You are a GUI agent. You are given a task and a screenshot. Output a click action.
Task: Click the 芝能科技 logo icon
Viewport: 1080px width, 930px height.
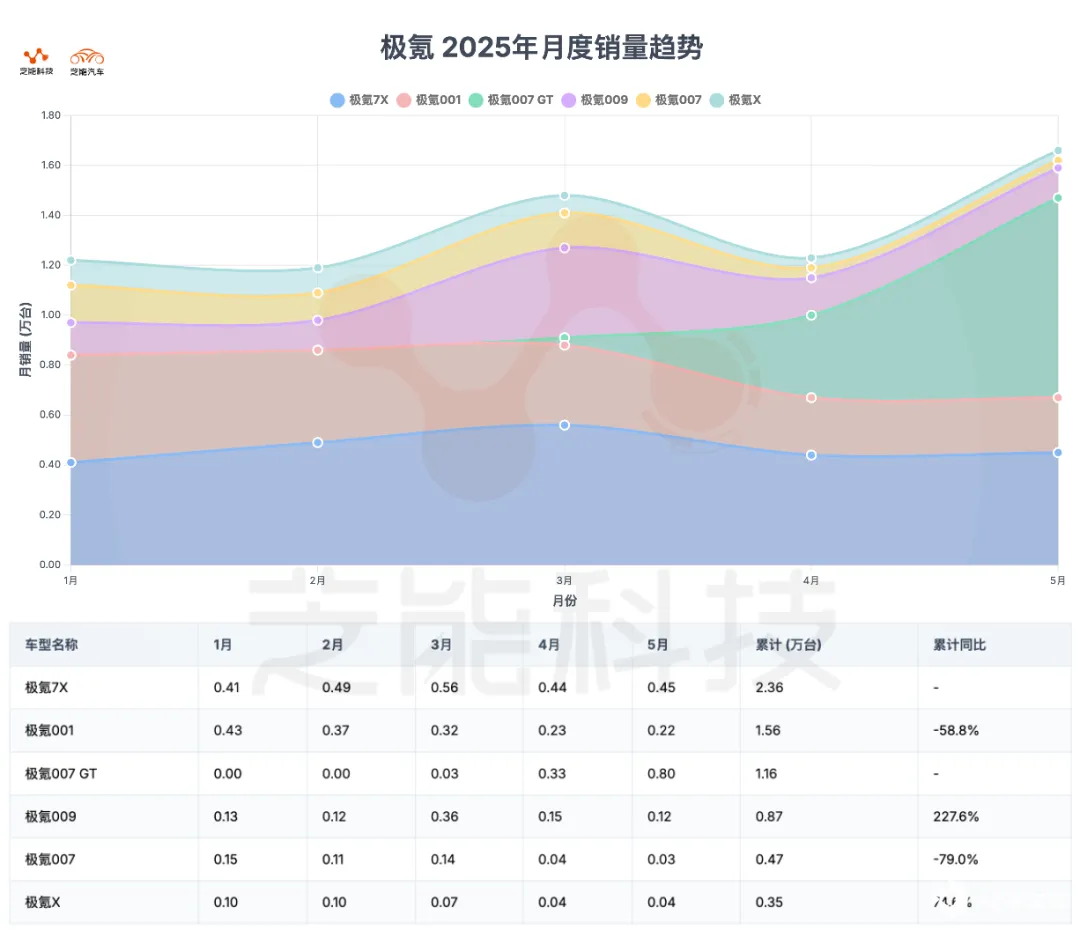[x=36, y=61]
